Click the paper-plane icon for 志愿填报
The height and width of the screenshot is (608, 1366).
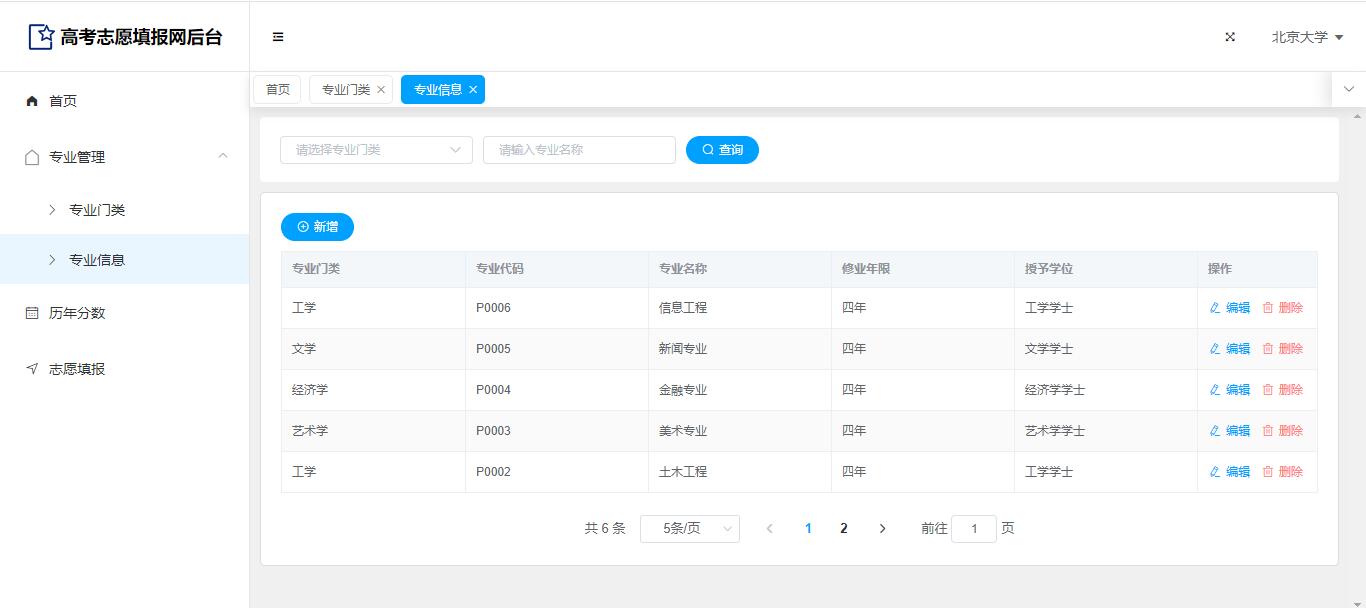click(x=32, y=369)
